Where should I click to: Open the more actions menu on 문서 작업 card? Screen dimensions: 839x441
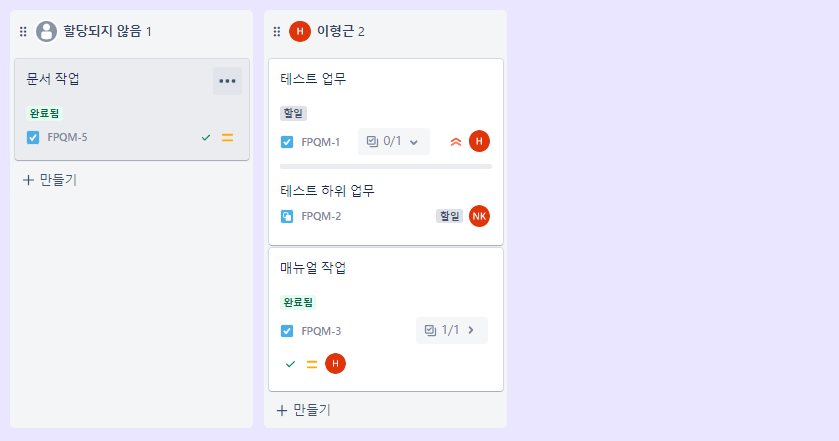coord(227,81)
